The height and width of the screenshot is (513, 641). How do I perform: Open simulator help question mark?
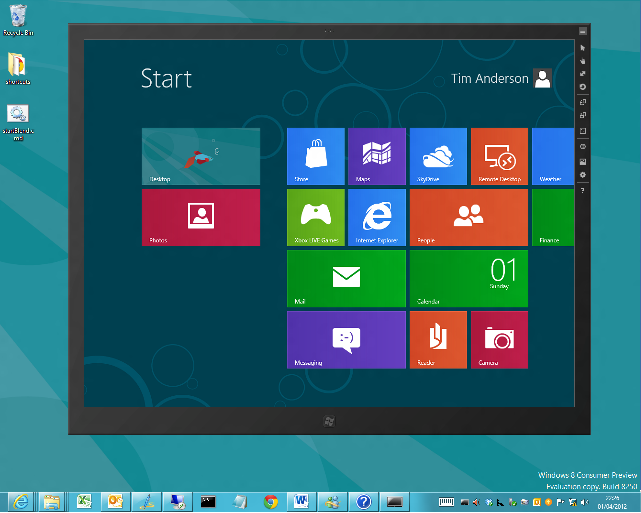click(583, 190)
